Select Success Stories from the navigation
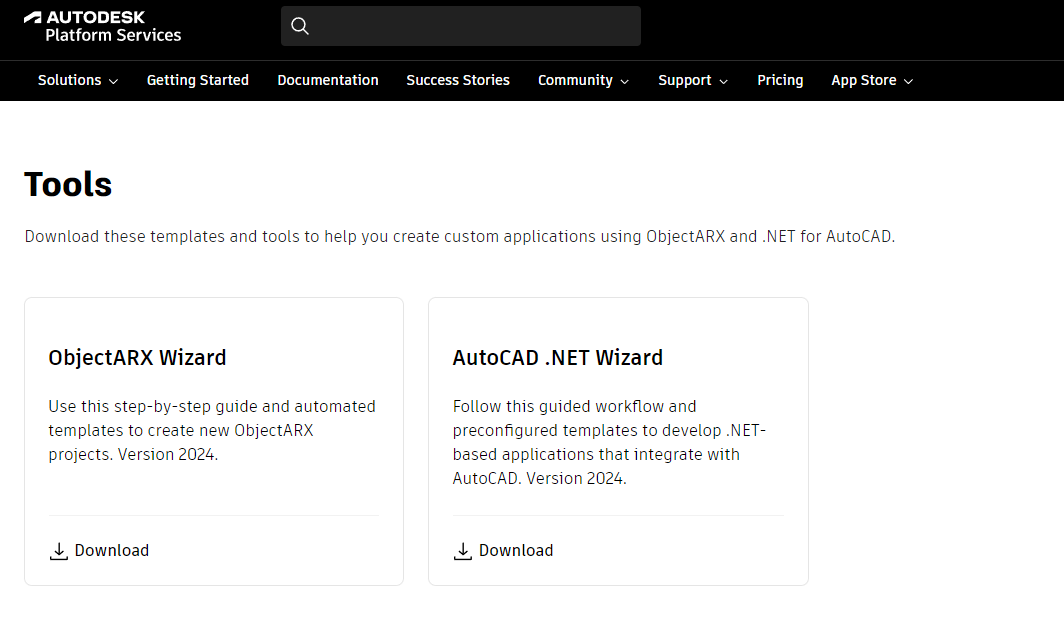This screenshot has width=1064, height=643. (458, 80)
